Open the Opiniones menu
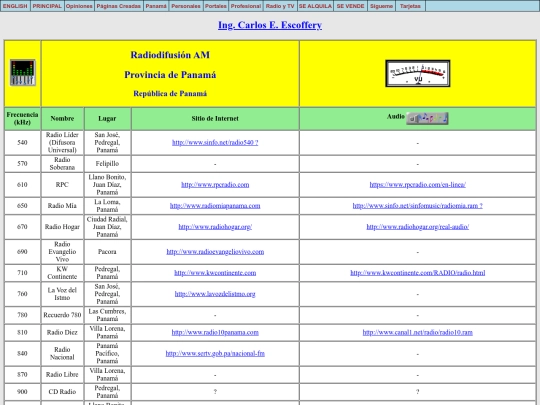Image resolution: width=540 pixels, height=405 pixels. [x=79, y=6]
